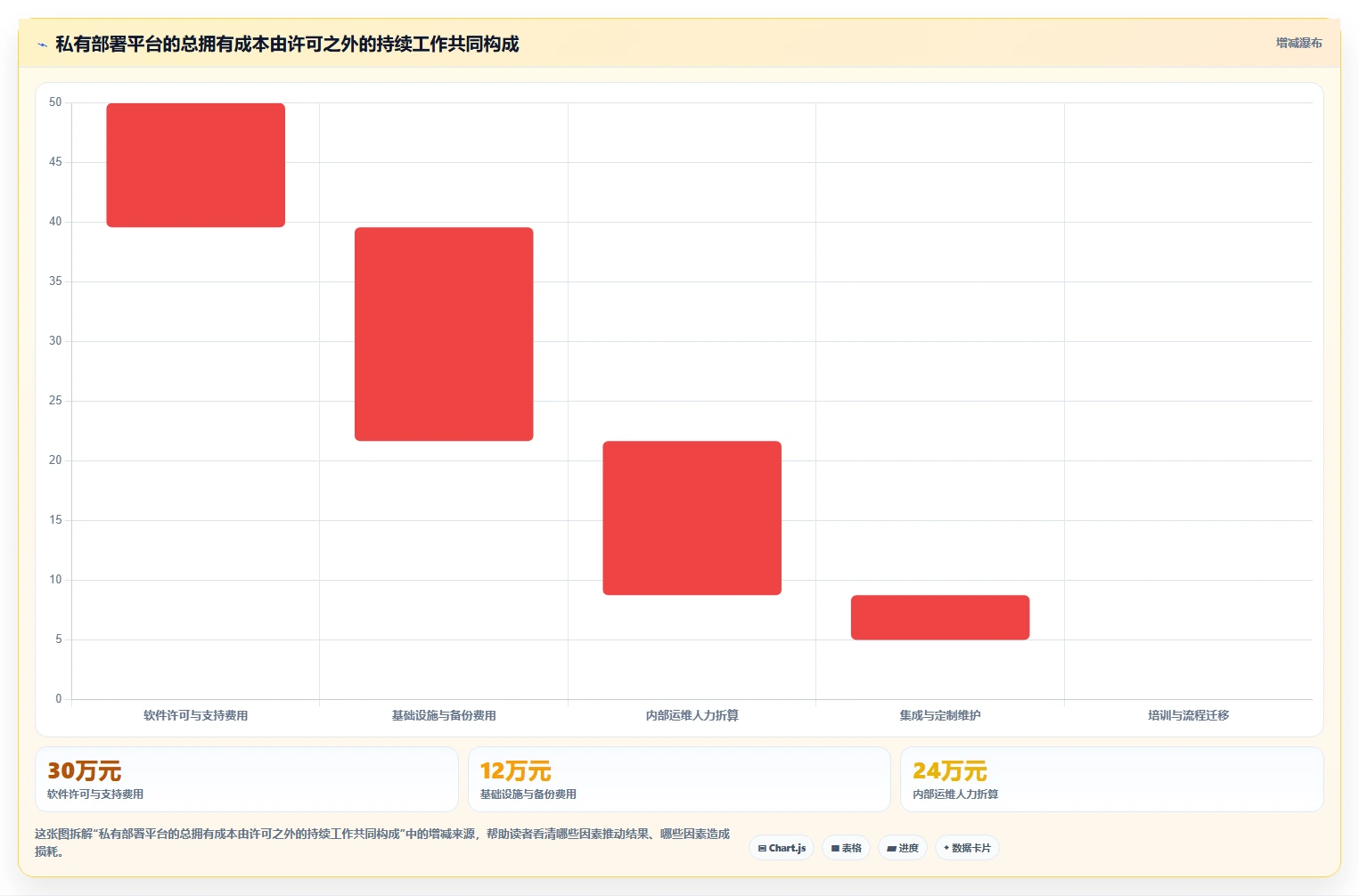The image size is (1359, 896).
Task: Click the description text starting 这张图拆解
Action: tap(382, 843)
